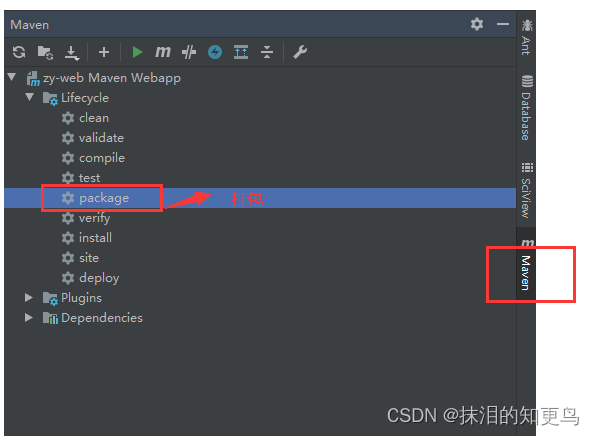
Task: Click gear icon beside clean
Action: (68, 118)
